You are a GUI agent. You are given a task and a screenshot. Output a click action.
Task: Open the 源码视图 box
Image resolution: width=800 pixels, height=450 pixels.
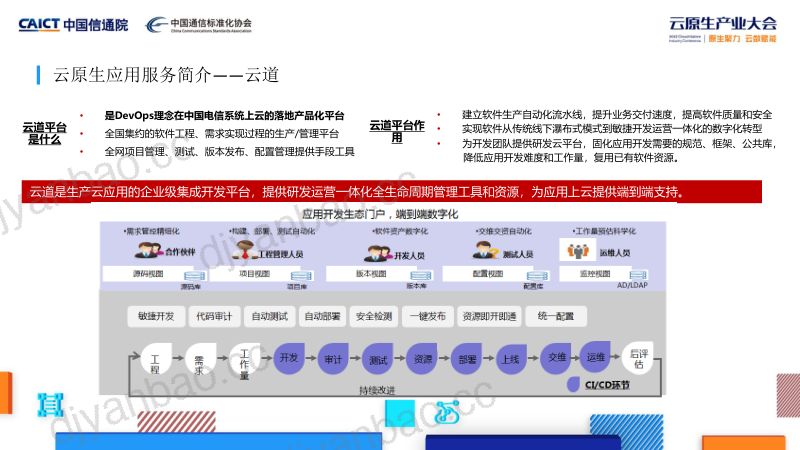point(148,273)
